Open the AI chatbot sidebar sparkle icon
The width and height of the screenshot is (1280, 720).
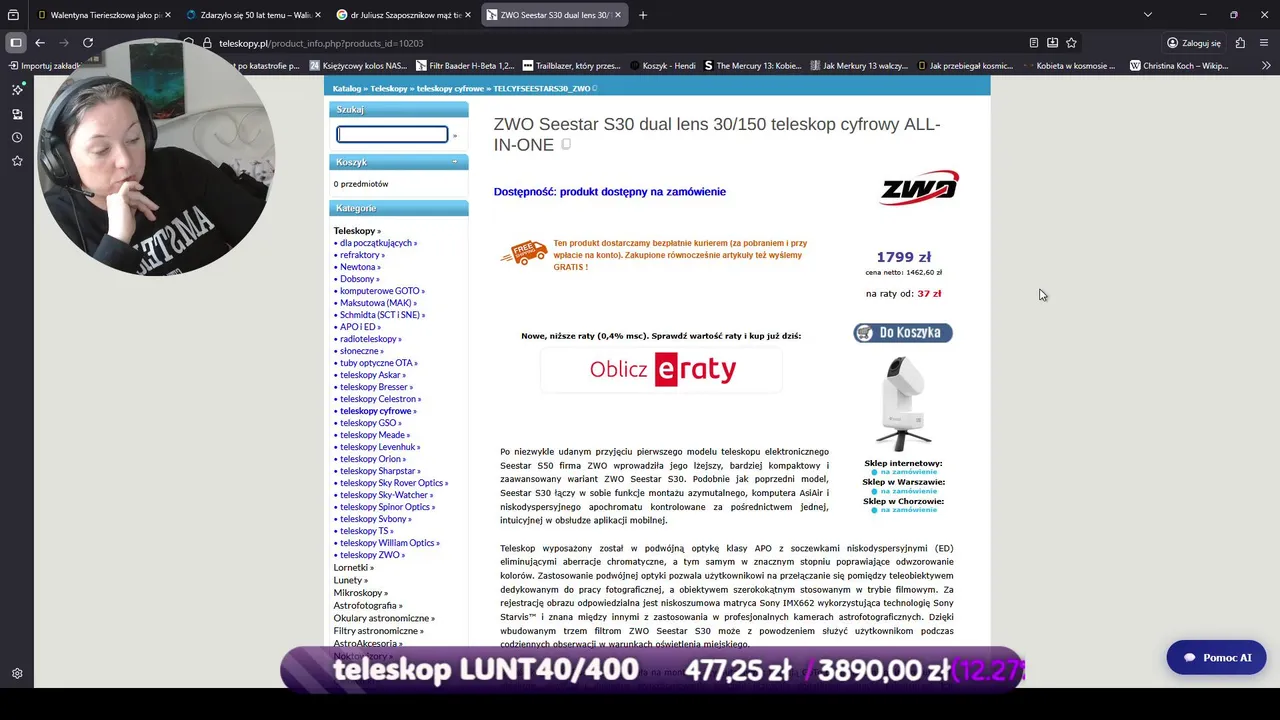click(x=17, y=89)
